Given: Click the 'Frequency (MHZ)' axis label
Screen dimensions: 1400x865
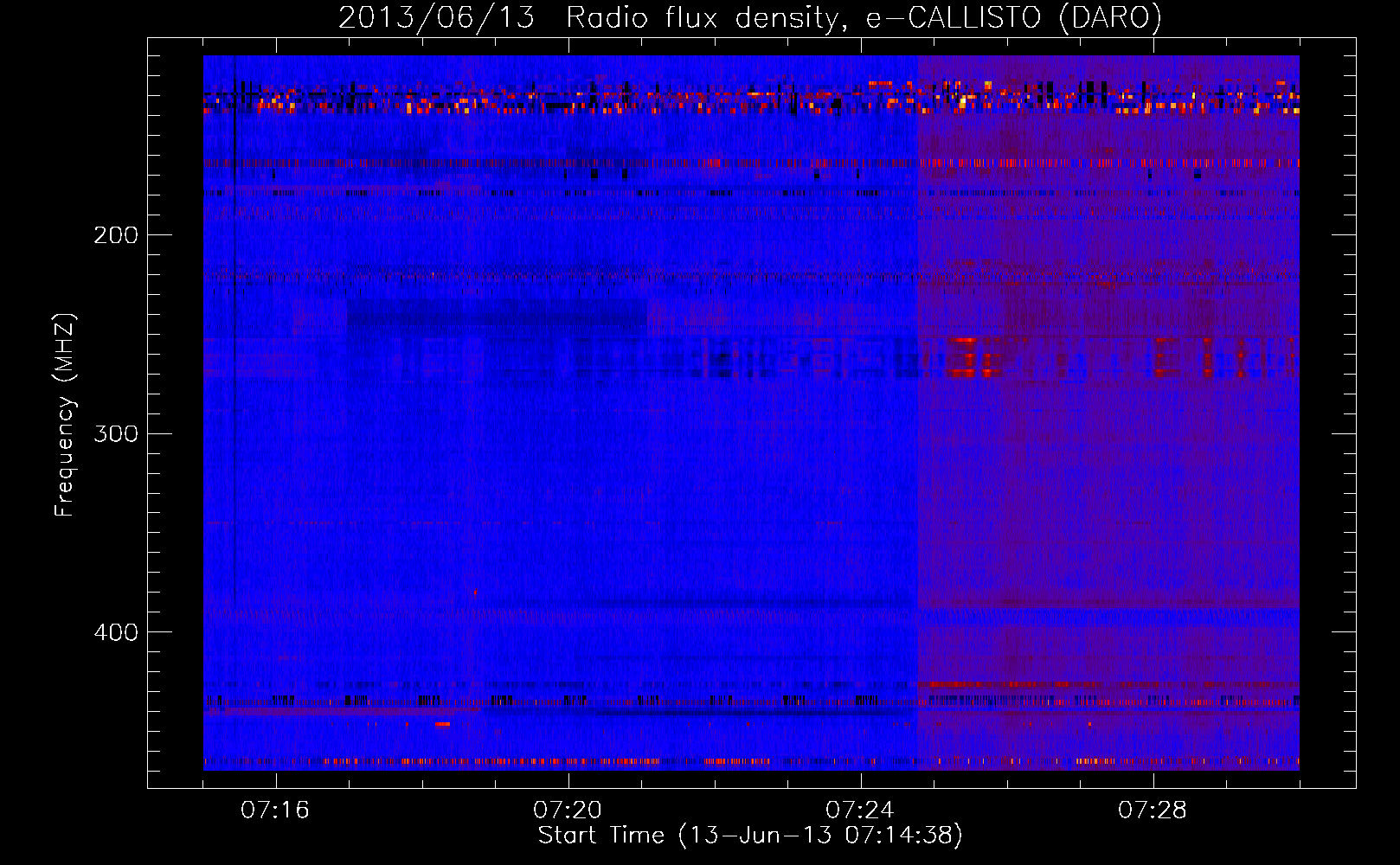Looking at the screenshot, I should pos(65,415).
